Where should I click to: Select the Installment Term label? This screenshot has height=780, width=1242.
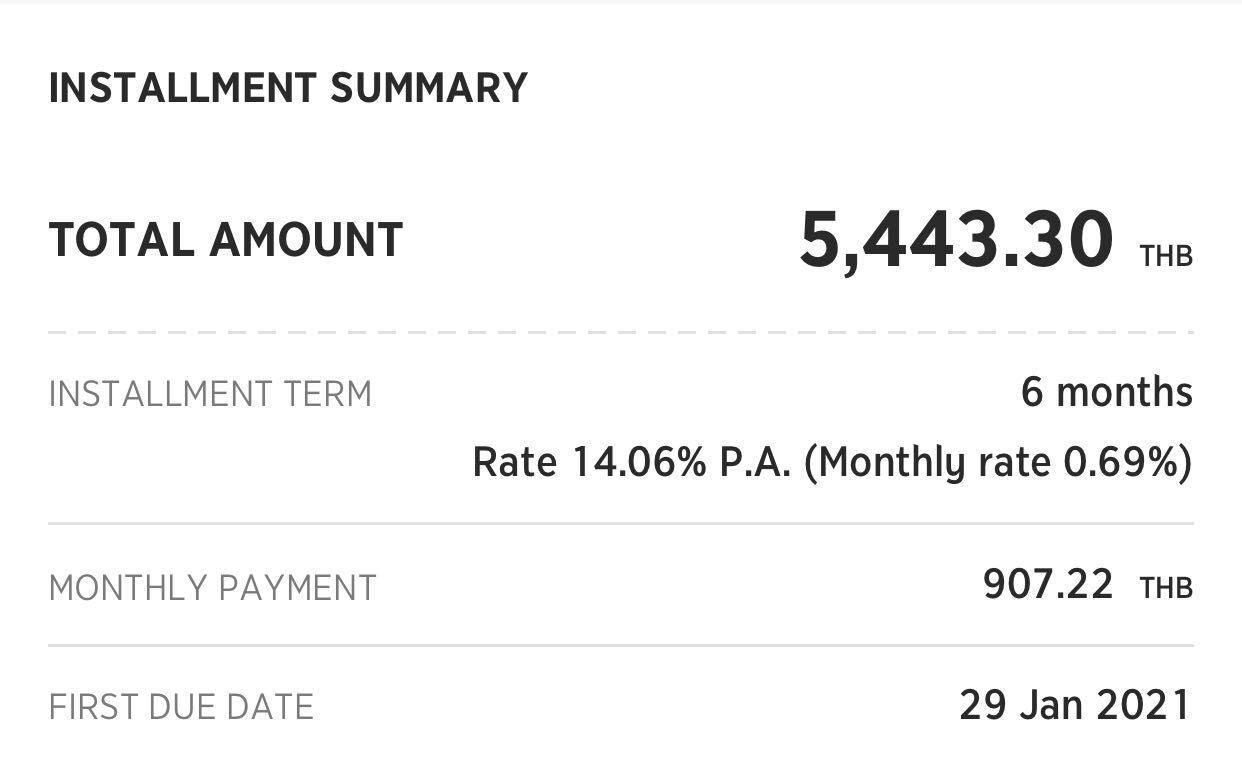210,394
